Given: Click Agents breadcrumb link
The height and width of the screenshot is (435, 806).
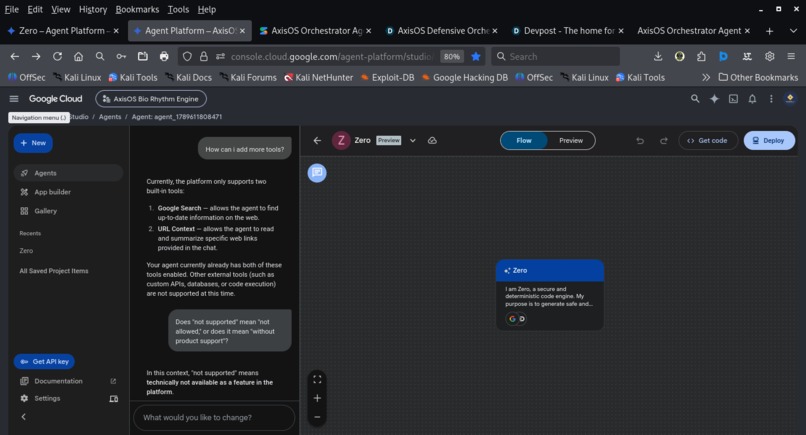Looking at the screenshot, I should click(x=110, y=117).
